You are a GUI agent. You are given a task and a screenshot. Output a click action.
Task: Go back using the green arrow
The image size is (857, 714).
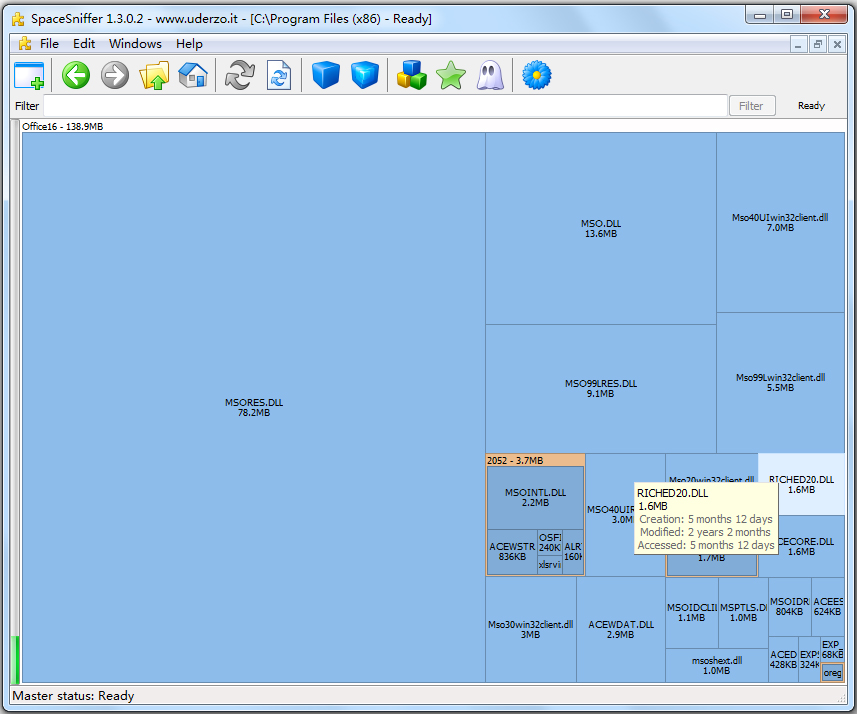(x=76, y=75)
